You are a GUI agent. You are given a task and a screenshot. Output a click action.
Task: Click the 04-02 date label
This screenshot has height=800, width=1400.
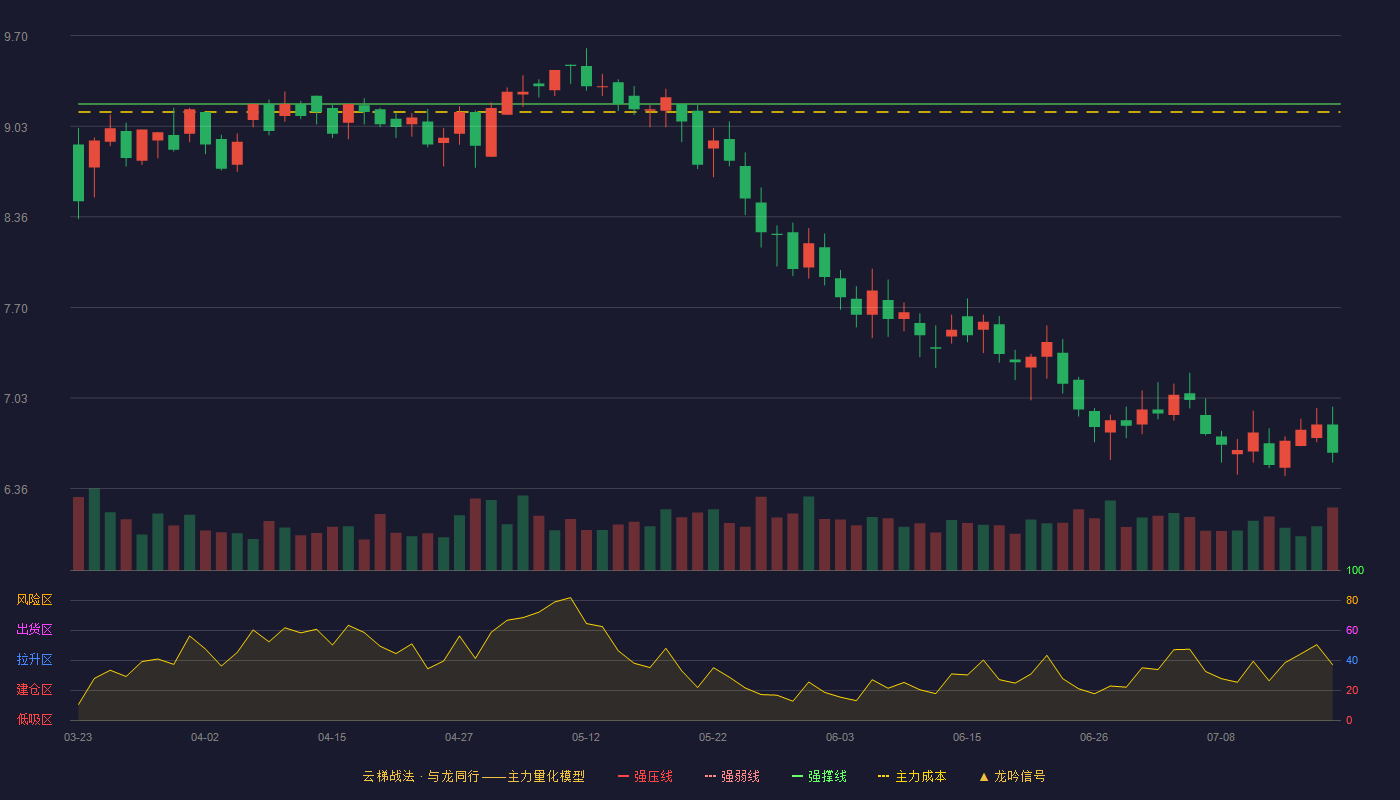pos(205,737)
